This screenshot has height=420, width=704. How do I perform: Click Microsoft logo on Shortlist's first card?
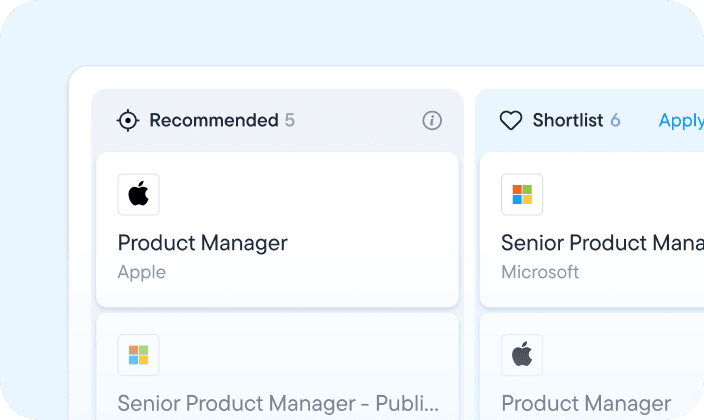click(x=522, y=194)
